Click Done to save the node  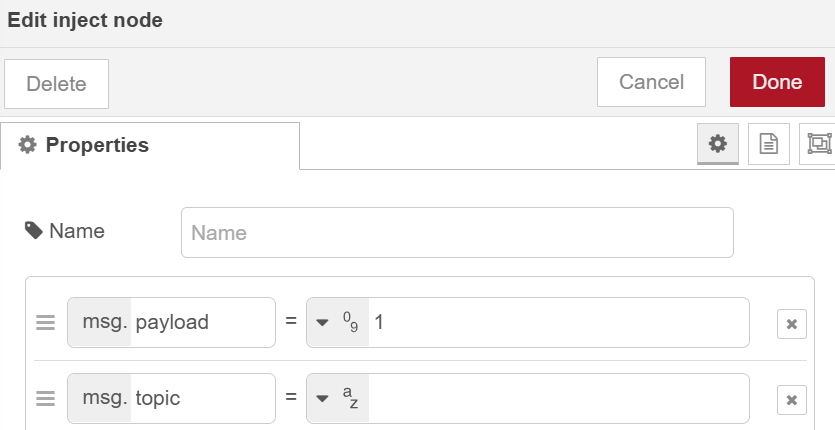[777, 82]
